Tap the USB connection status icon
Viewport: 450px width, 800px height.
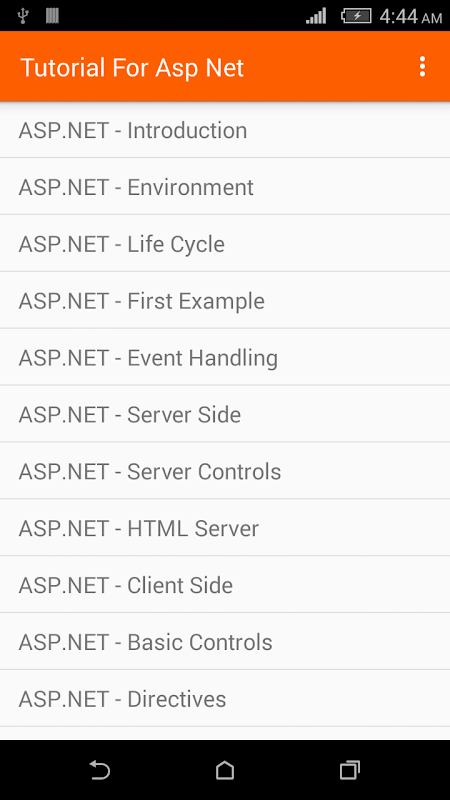coord(22,16)
